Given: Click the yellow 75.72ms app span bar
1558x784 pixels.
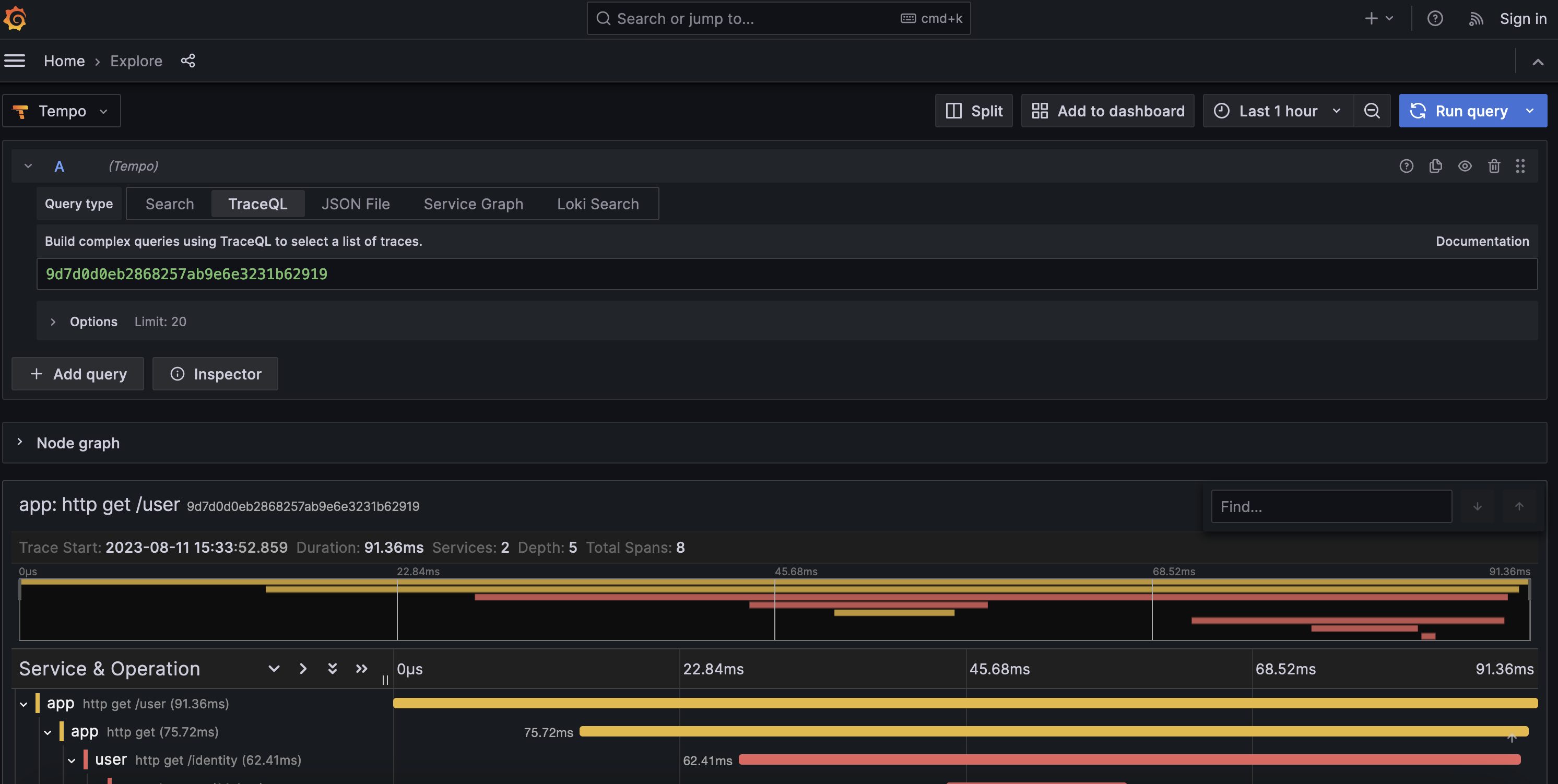Looking at the screenshot, I should [x=1054, y=731].
